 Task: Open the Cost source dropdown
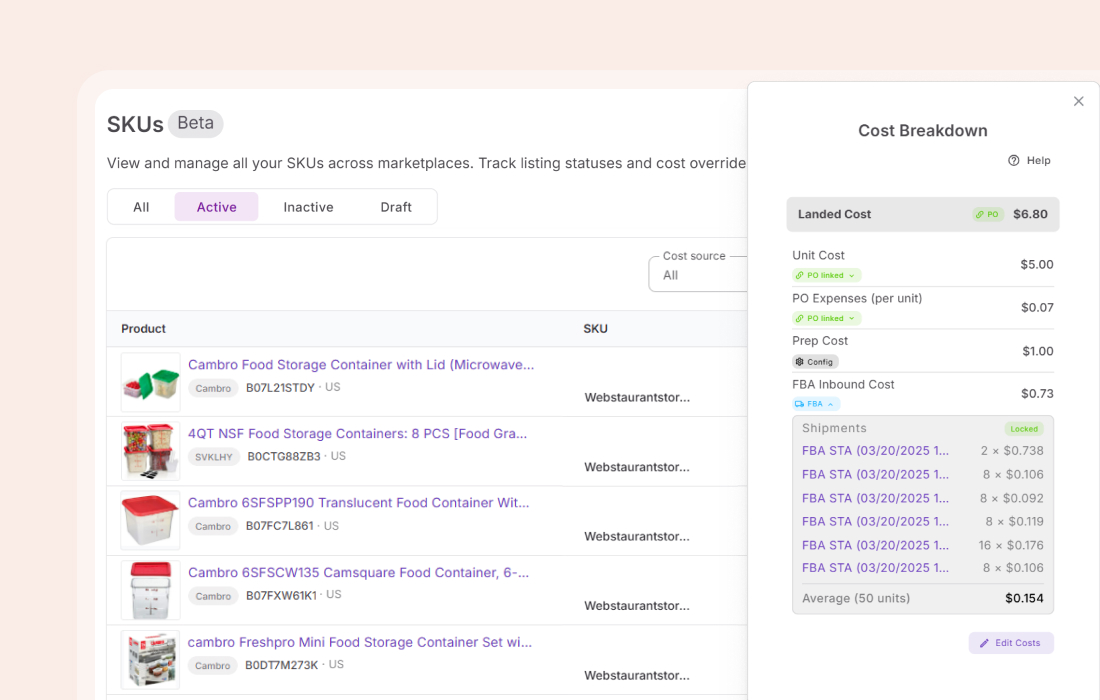coord(700,273)
